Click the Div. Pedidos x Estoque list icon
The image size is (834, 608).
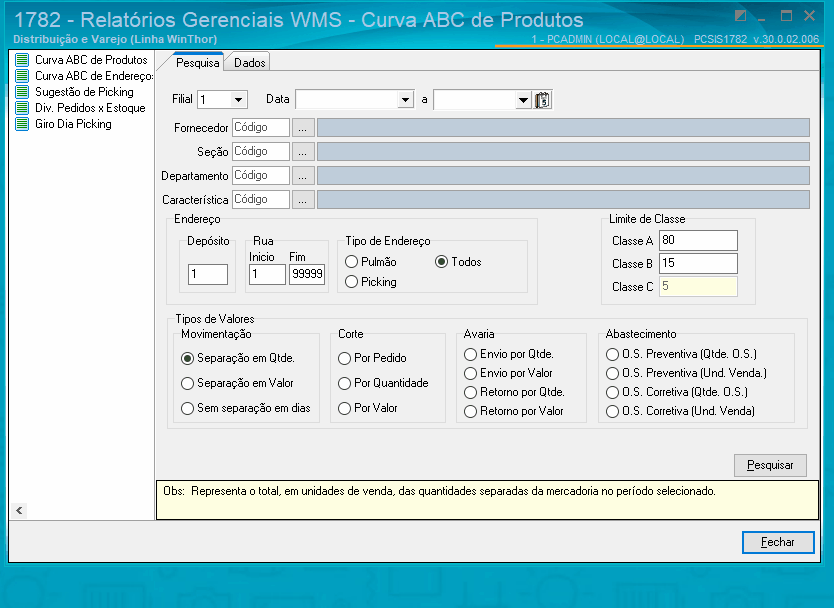[22, 108]
